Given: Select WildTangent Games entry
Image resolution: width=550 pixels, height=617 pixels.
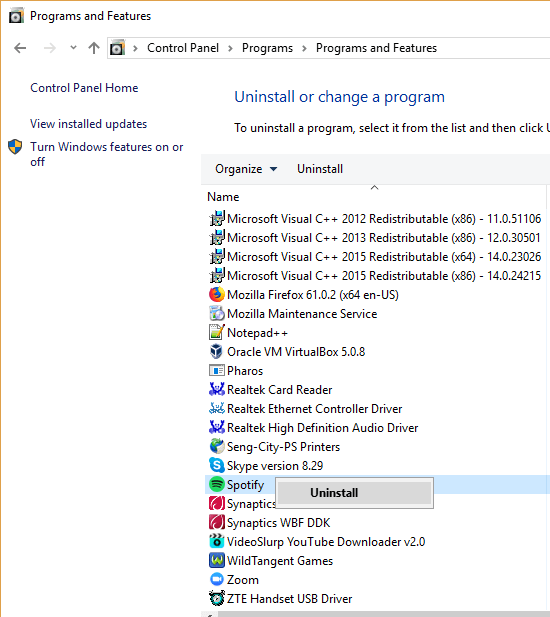Looking at the screenshot, I should tap(280, 561).
